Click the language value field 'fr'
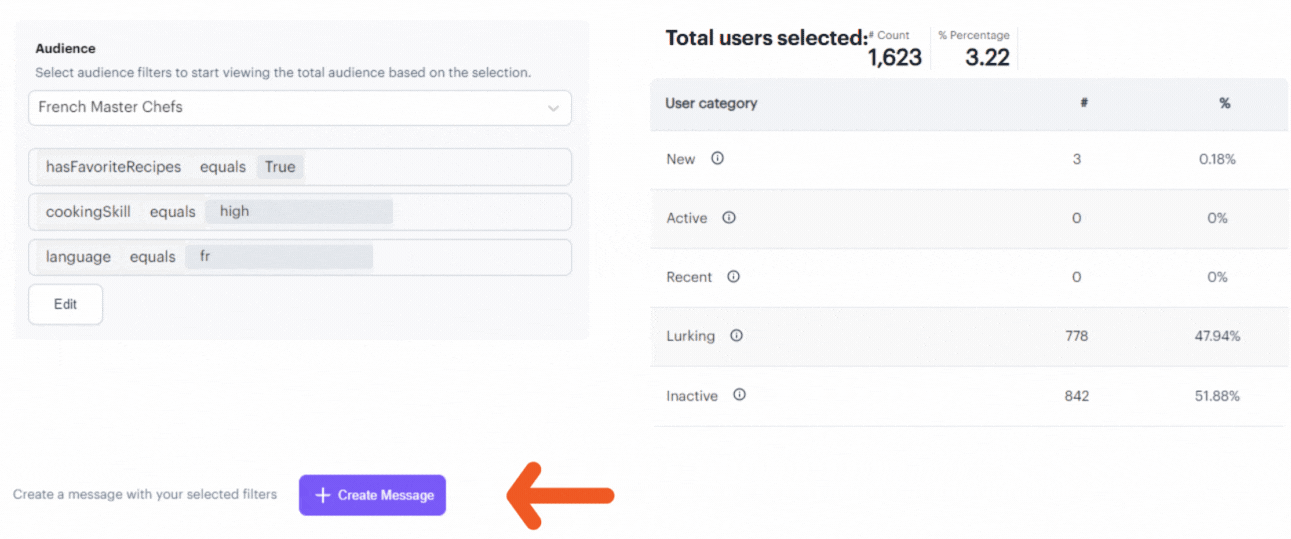Image resolution: width=1291 pixels, height=539 pixels. click(279, 256)
